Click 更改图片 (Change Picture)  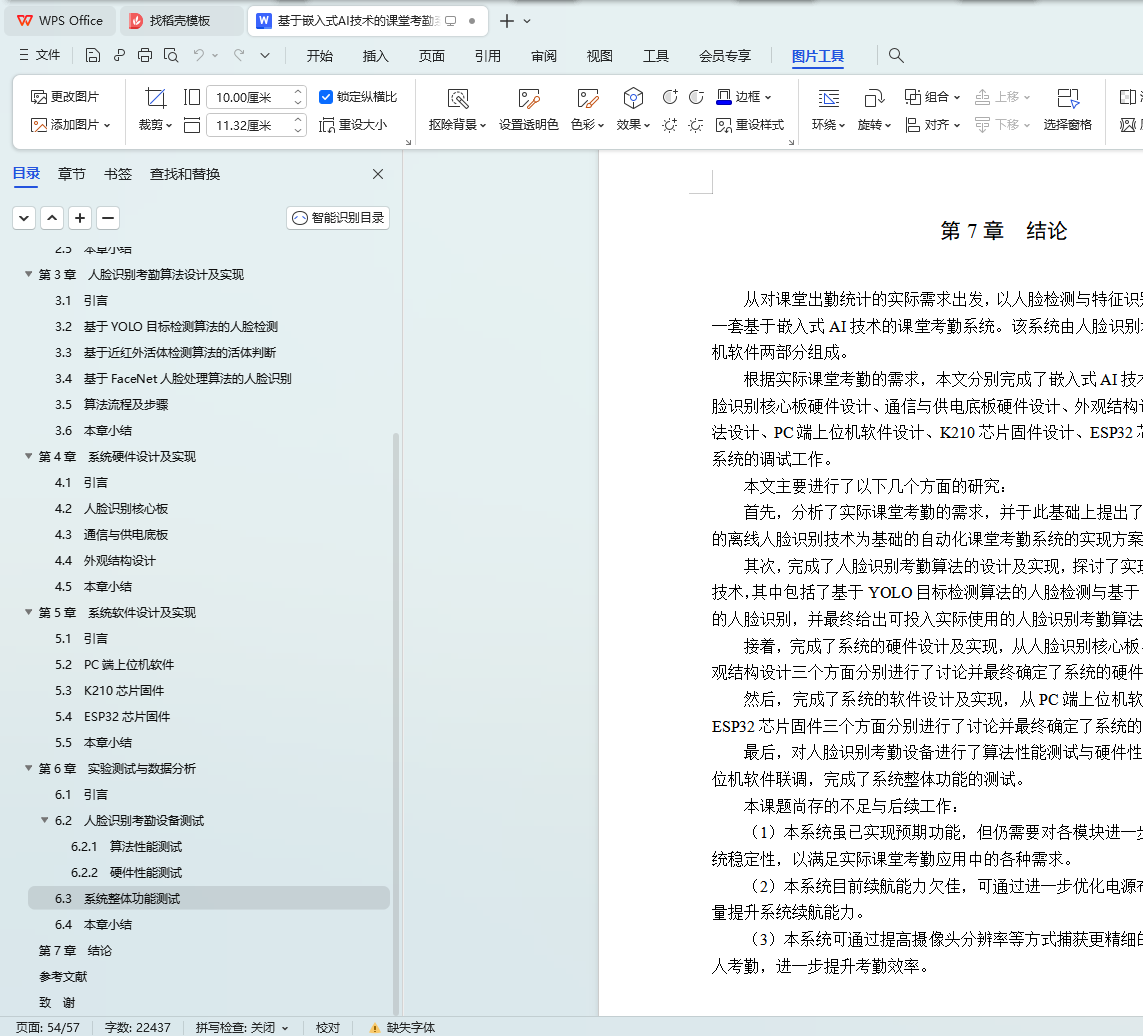pos(65,97)
